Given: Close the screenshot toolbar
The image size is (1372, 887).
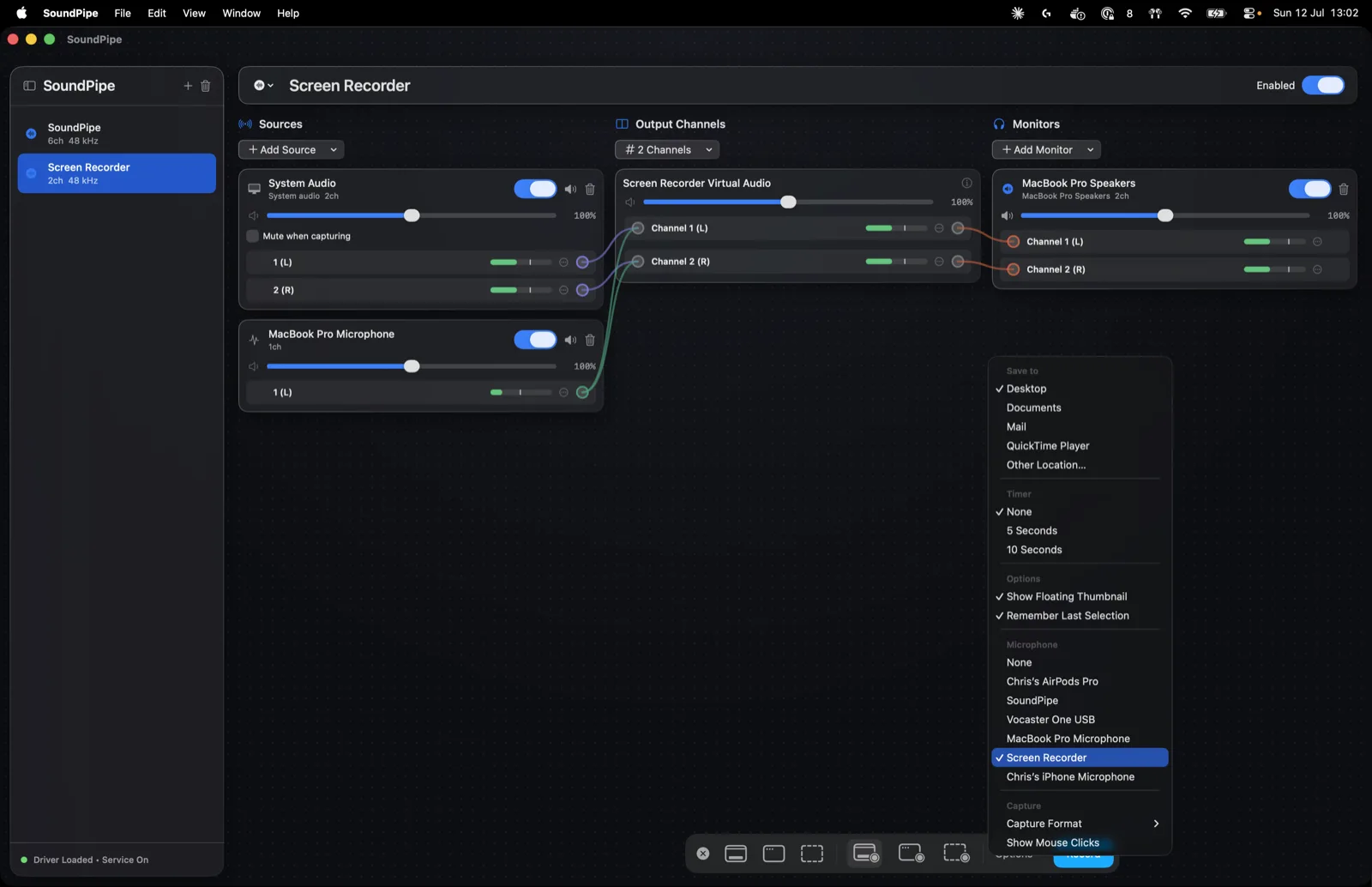Looking at the screenshot, I should [x=703, y=854].
